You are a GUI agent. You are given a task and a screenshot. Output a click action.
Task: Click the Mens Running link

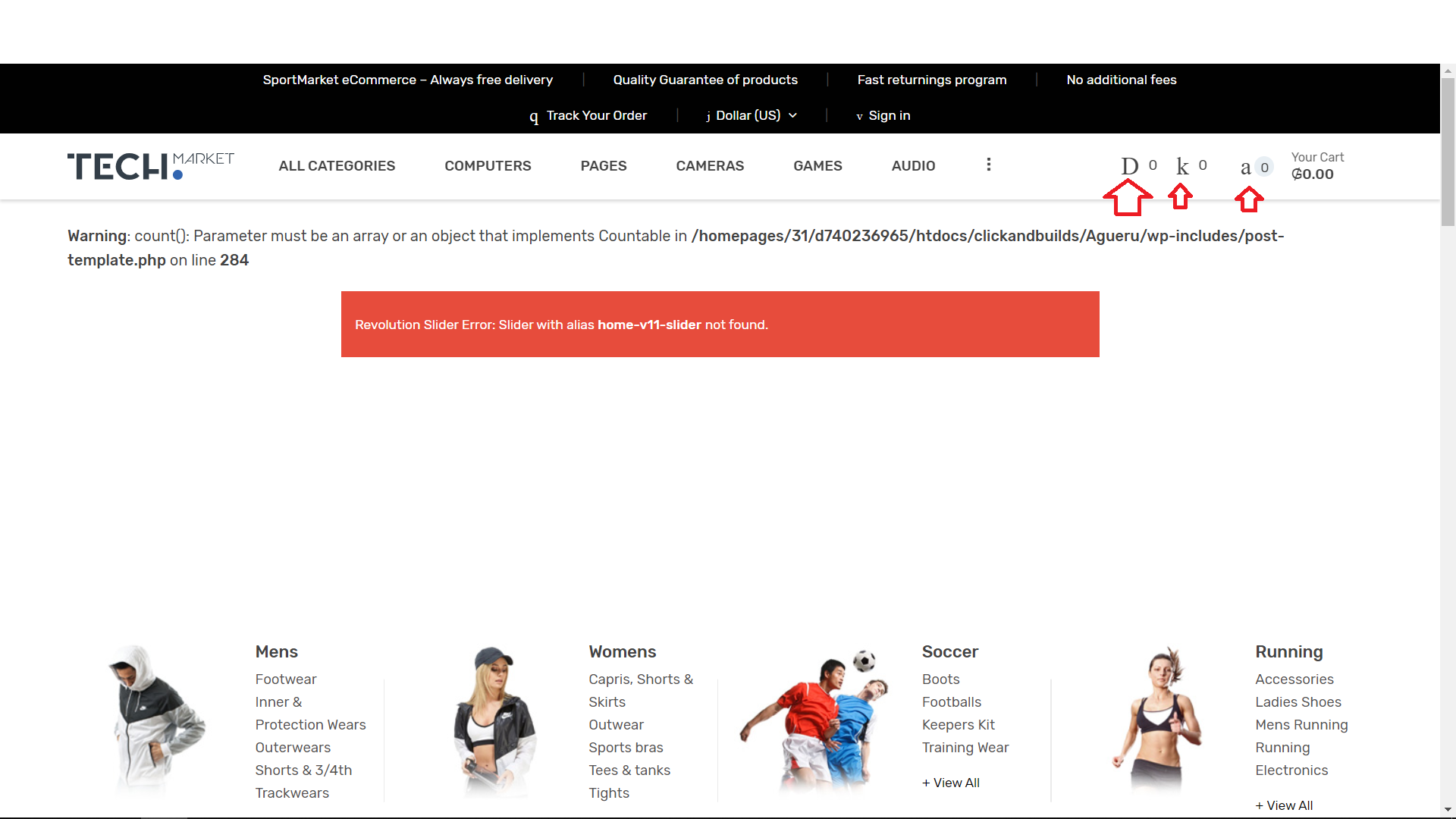coord(1301,725)
